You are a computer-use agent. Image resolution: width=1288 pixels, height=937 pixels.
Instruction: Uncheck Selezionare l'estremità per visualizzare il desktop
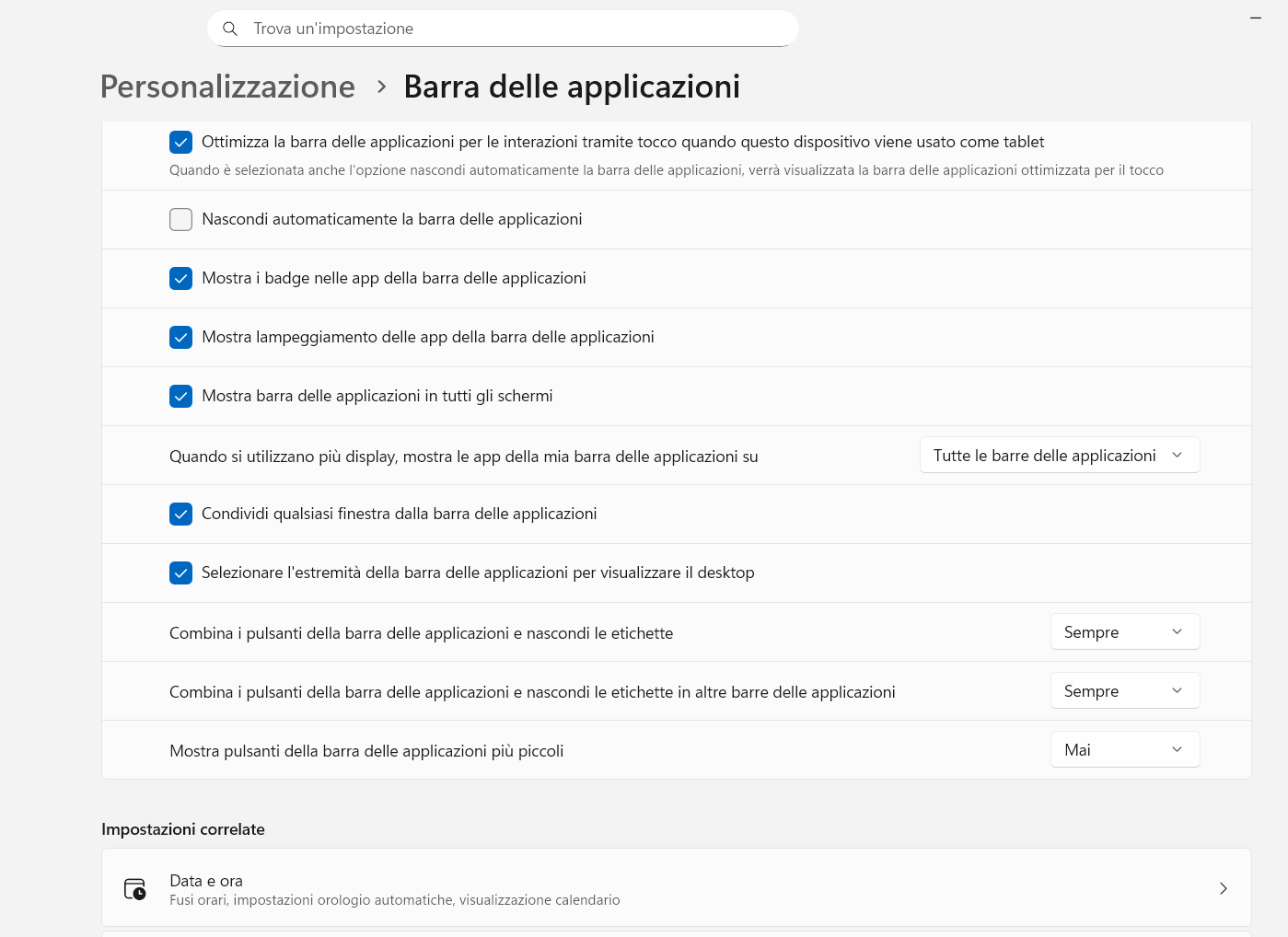click(x=181, y=573)
